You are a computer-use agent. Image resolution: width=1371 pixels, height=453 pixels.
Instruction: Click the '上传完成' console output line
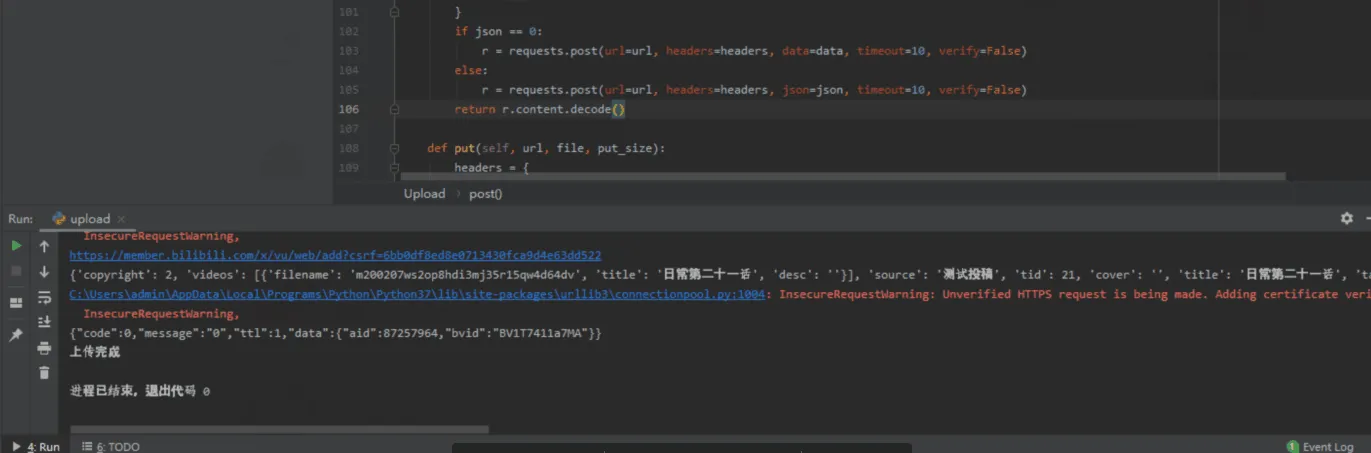[x=94, y=352]
